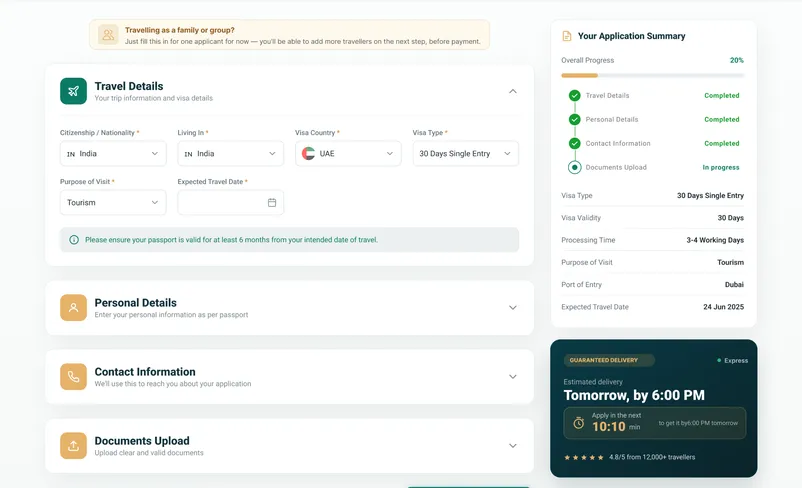This screenshot has width=802, height=488.
Task: Open the Citizenship / Nationality dropdown
Action: [113, 153]
